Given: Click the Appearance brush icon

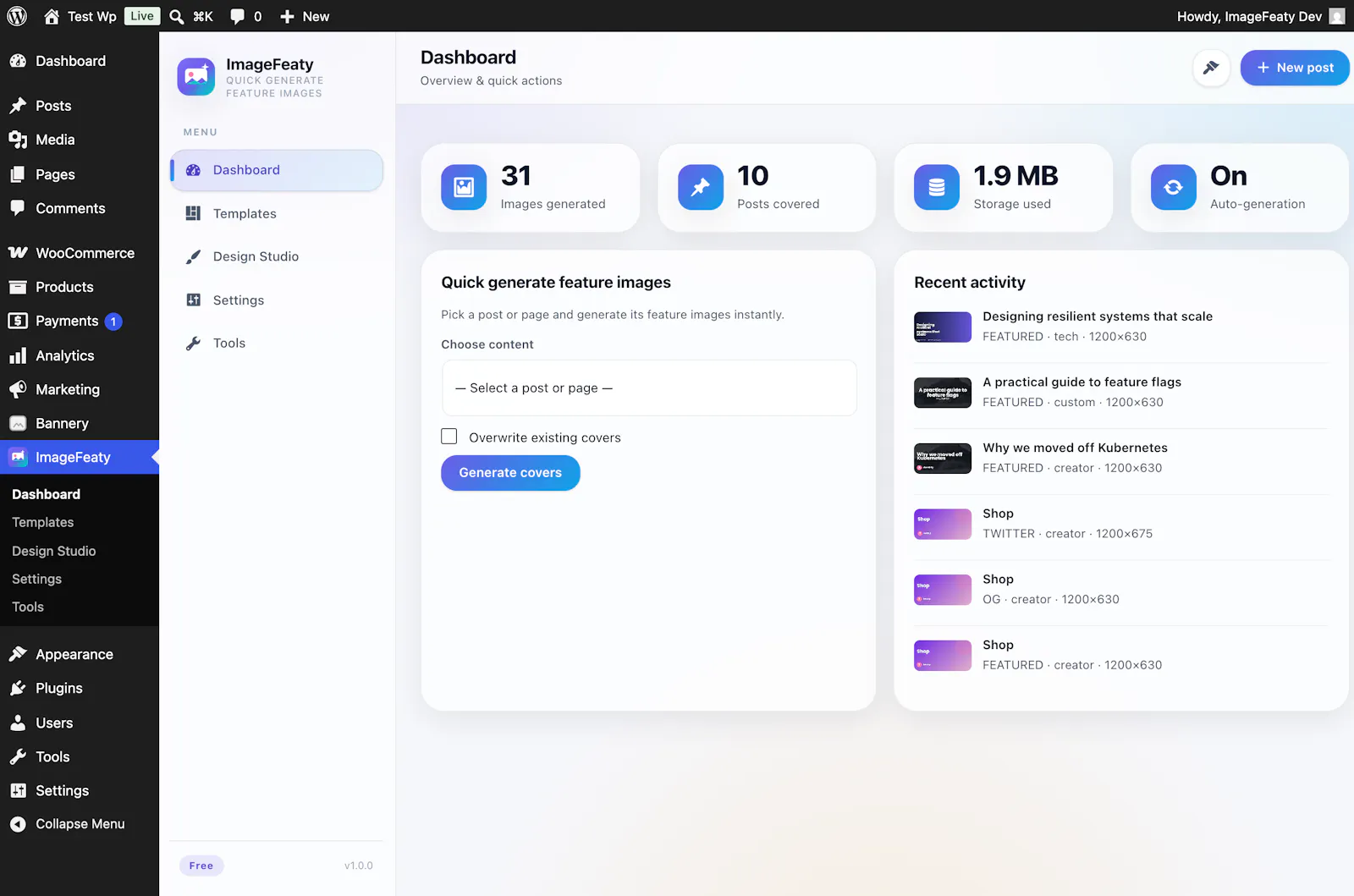Looking at the screenshot, I should click(x=18, y=654).
